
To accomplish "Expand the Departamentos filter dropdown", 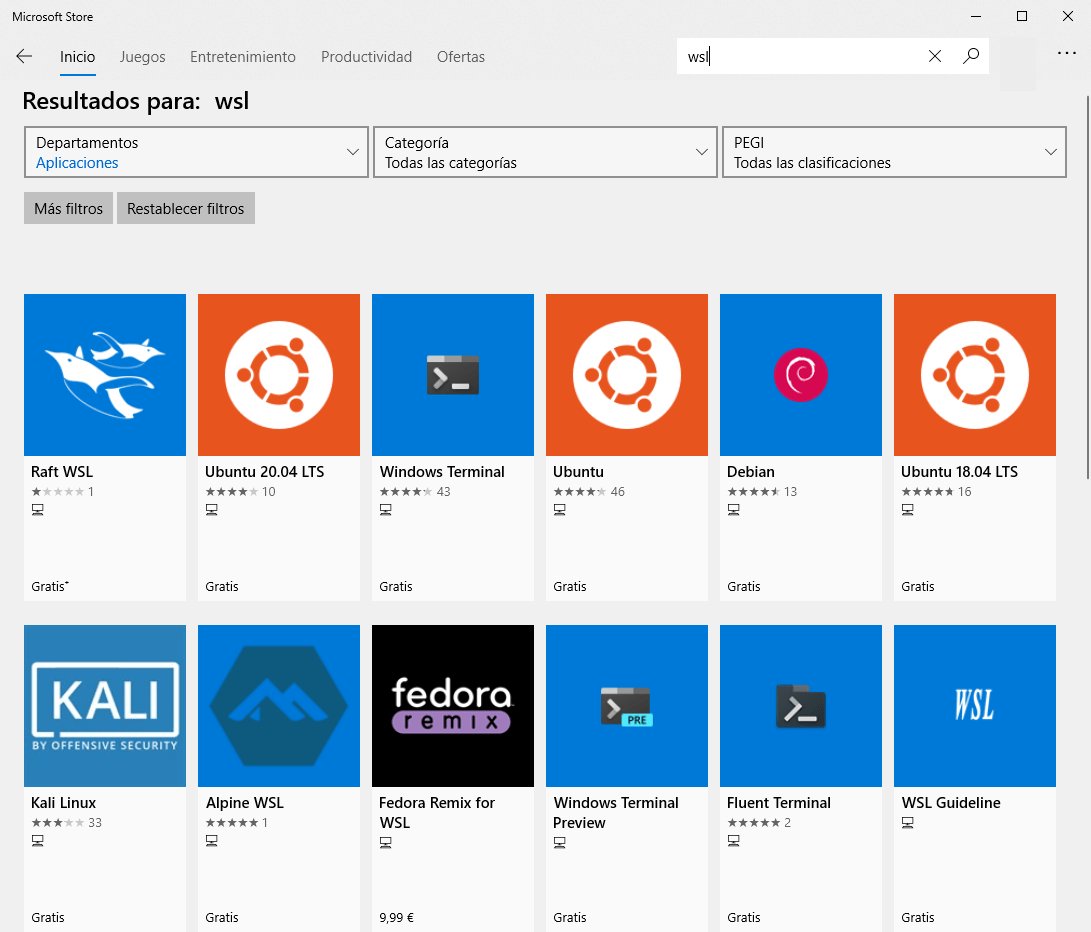I will pos(196,152).
